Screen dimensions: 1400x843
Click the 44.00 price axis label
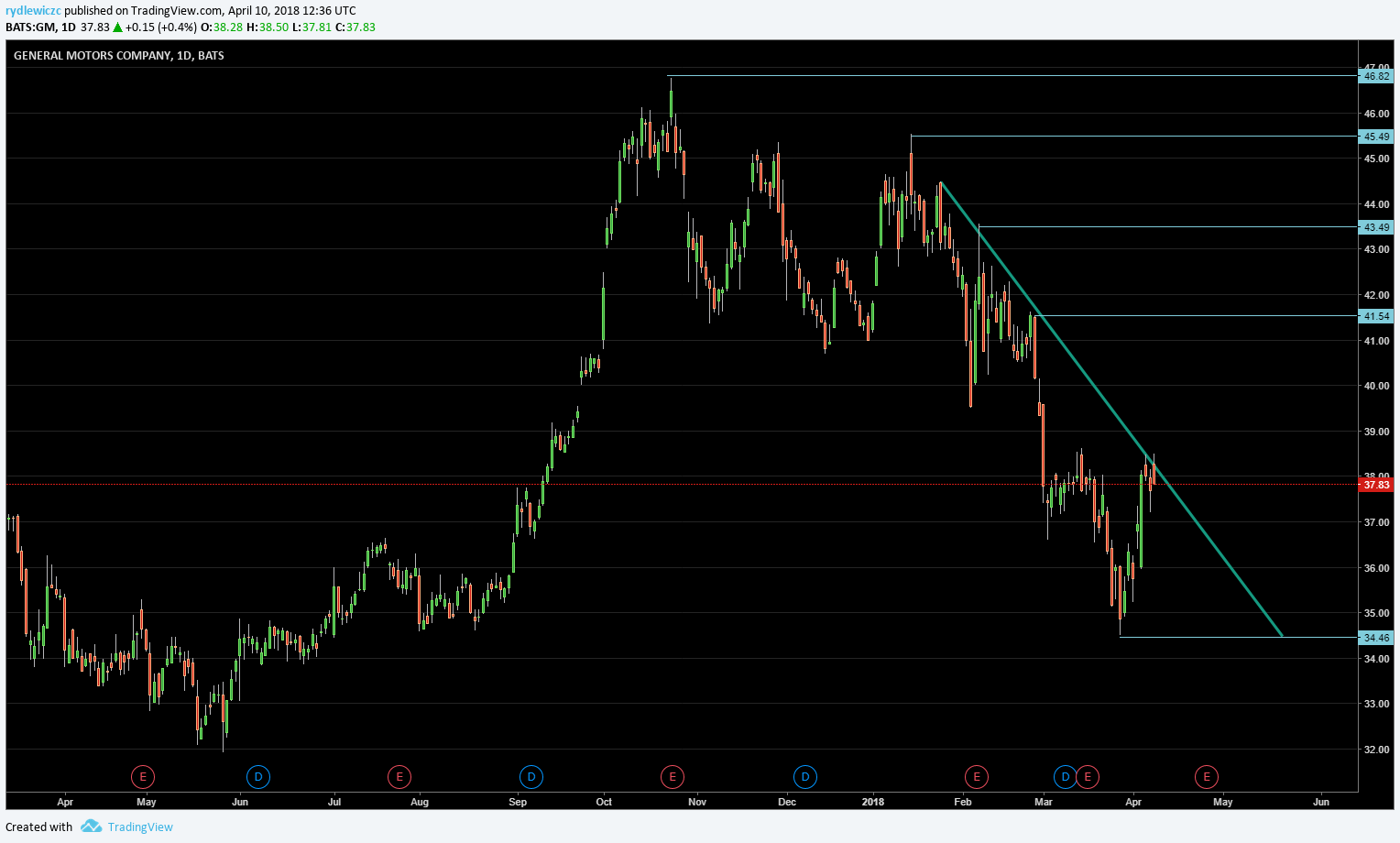tap(1376, 204)
